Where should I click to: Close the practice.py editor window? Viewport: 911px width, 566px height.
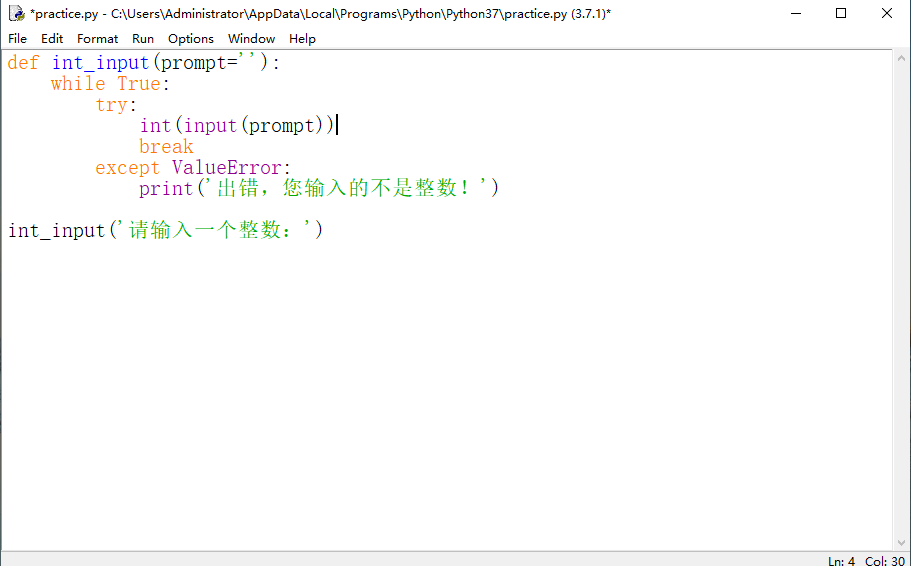point(887,14)
